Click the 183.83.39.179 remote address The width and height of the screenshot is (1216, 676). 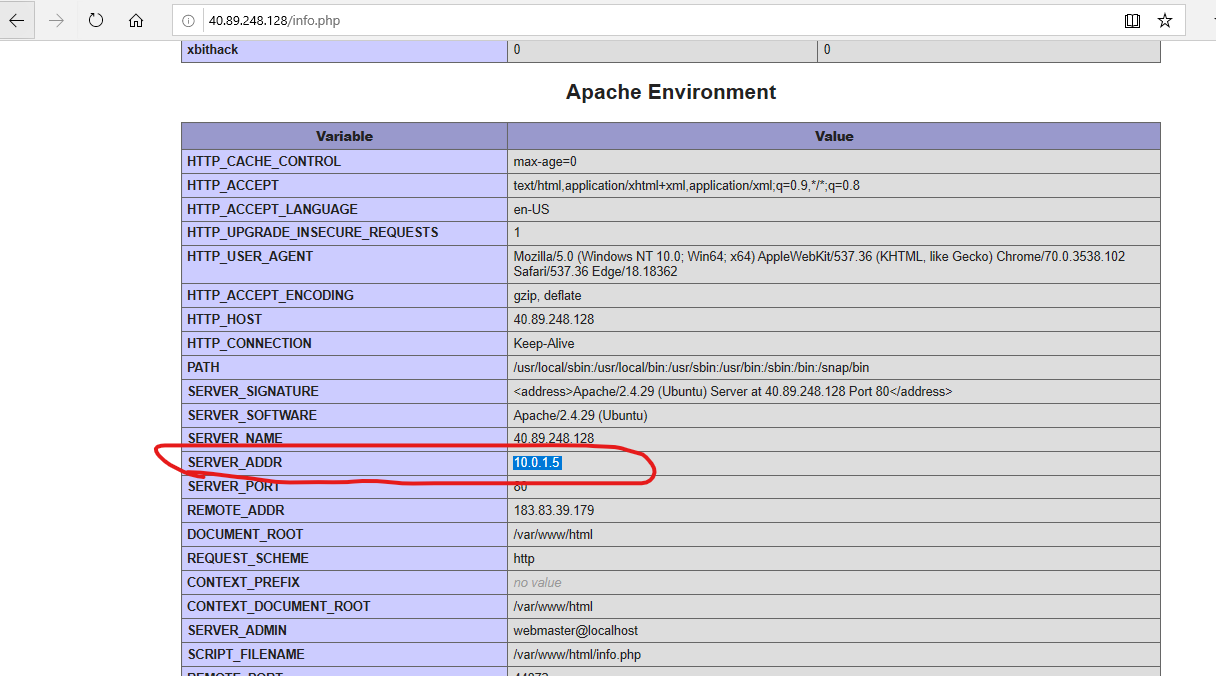(x=554, y=510)
